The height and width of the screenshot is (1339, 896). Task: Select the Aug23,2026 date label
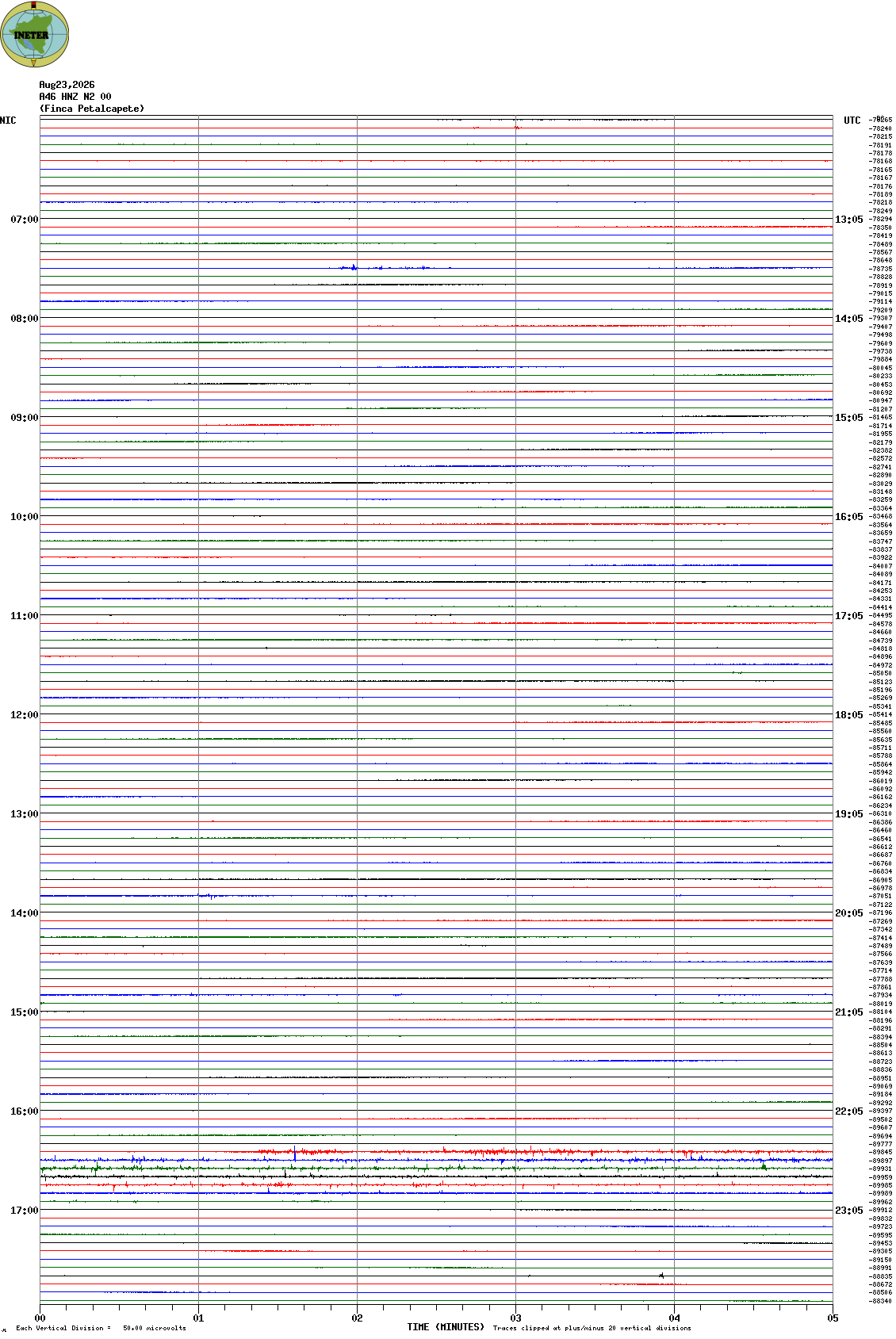pos(67,85)
